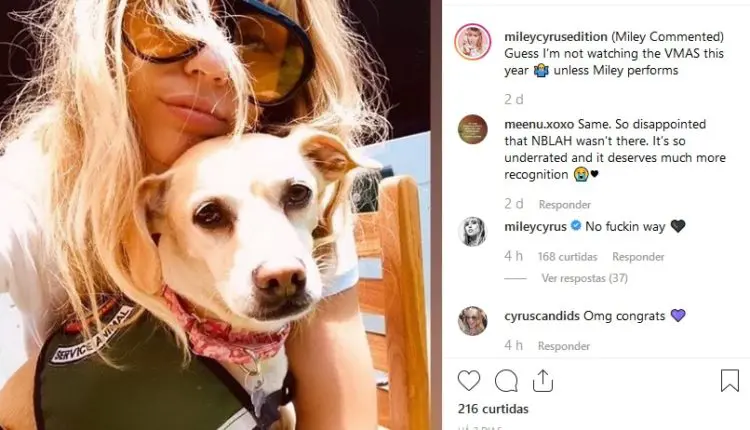This screenshot has height=430, width=750.
Task: Click the dog photo in the post
Action: point(215,215)
